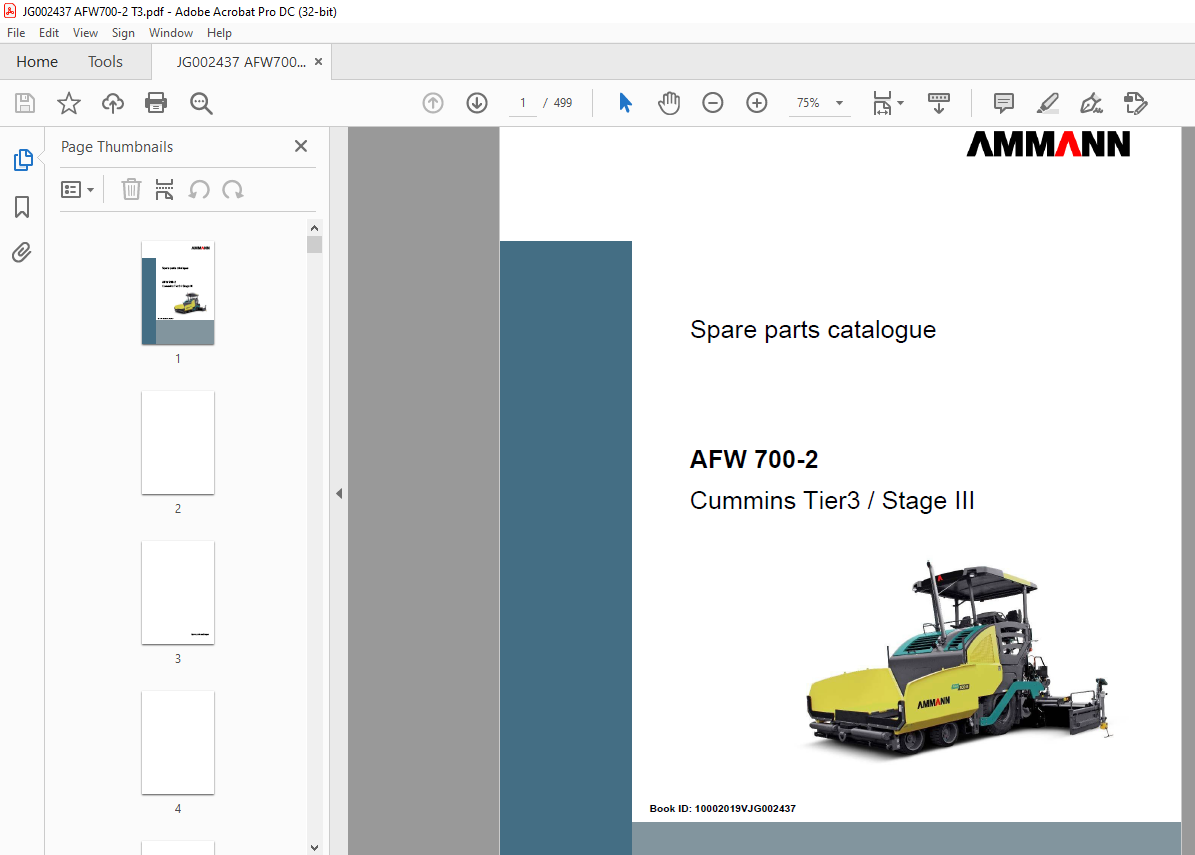1195x855 pixels.
Task: Click the Save file icon
Action: (x=25, y=103)
